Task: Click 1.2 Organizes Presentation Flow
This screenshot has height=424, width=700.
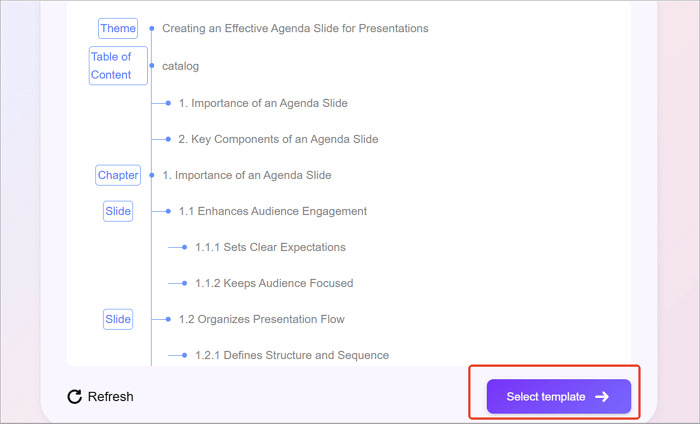Action: pyautogui.click(x=261, y=319)
